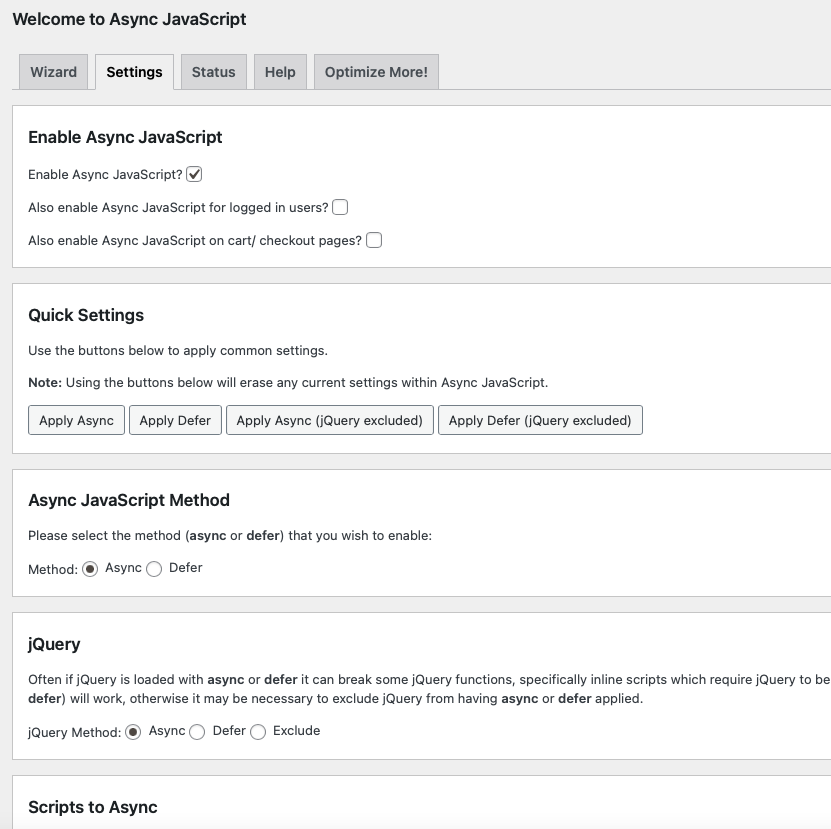Viewport: 831px width, 829px height.
Task: Click the Apply Async button
Action: pos(76,421)
